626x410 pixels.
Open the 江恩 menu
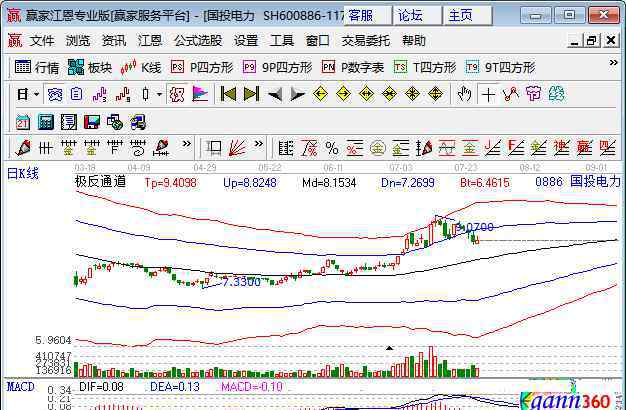click(x=150, y=41)
